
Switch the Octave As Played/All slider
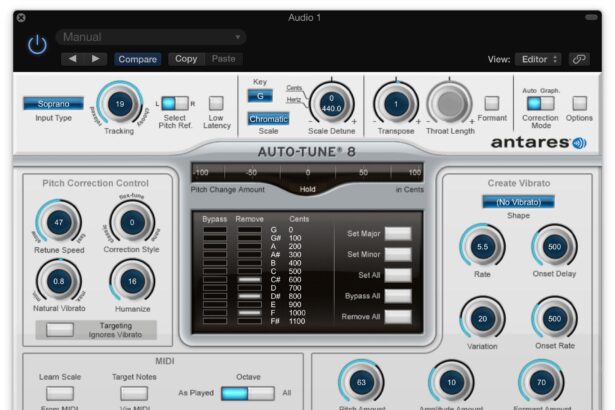[247, 393]
